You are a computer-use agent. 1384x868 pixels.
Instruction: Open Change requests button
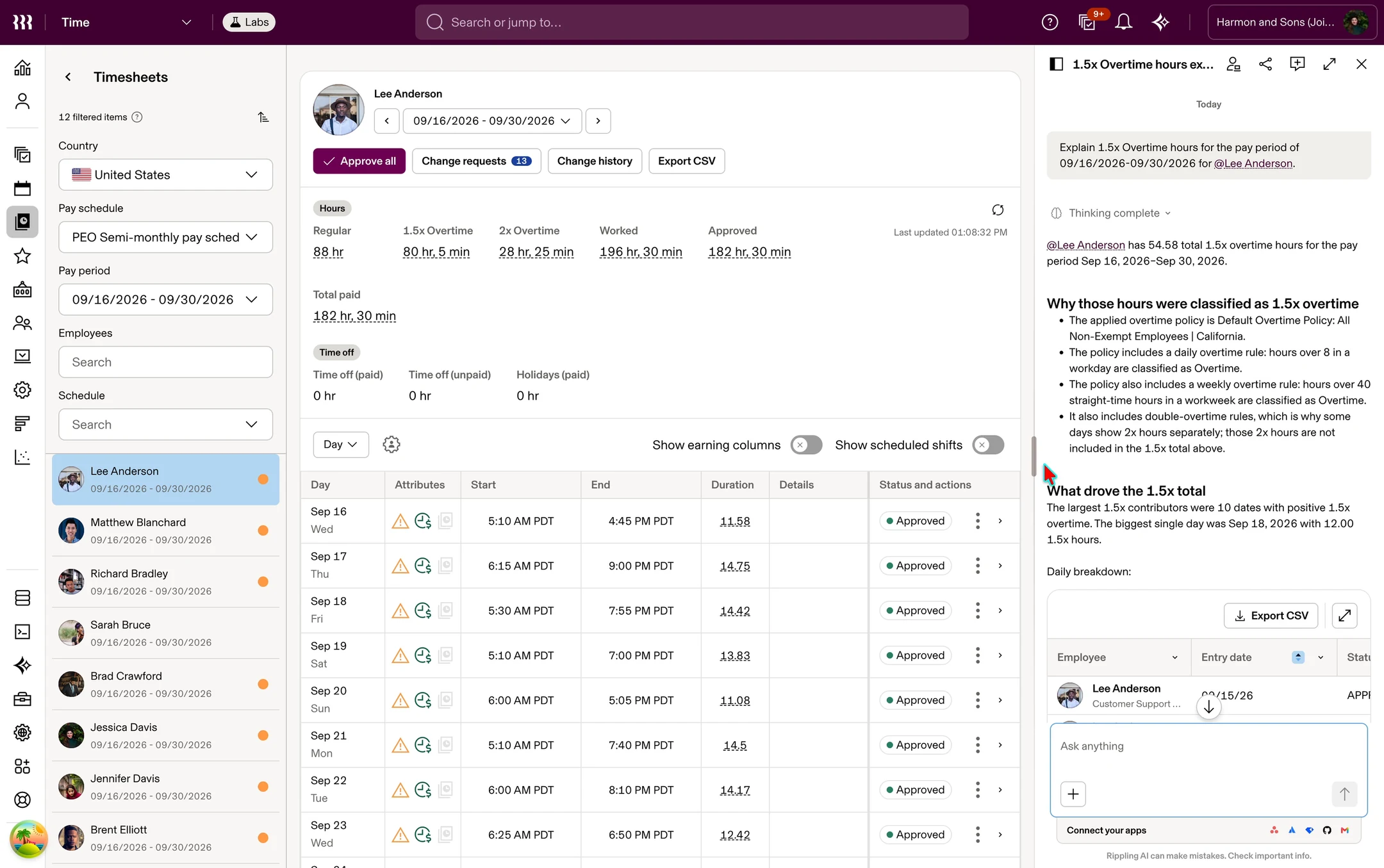tap(476, 161)
